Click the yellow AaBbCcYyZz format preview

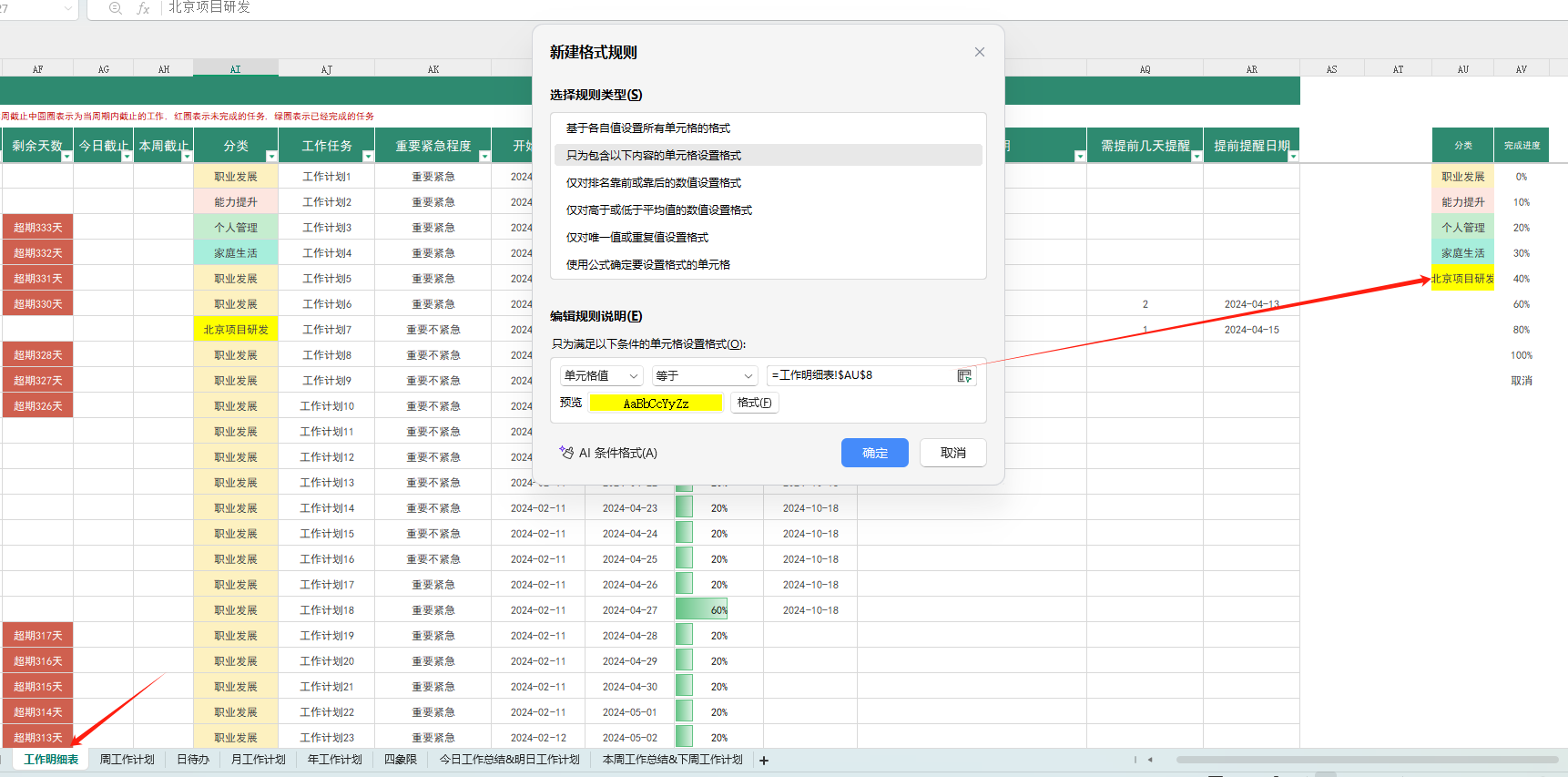[x=656, y=404]
